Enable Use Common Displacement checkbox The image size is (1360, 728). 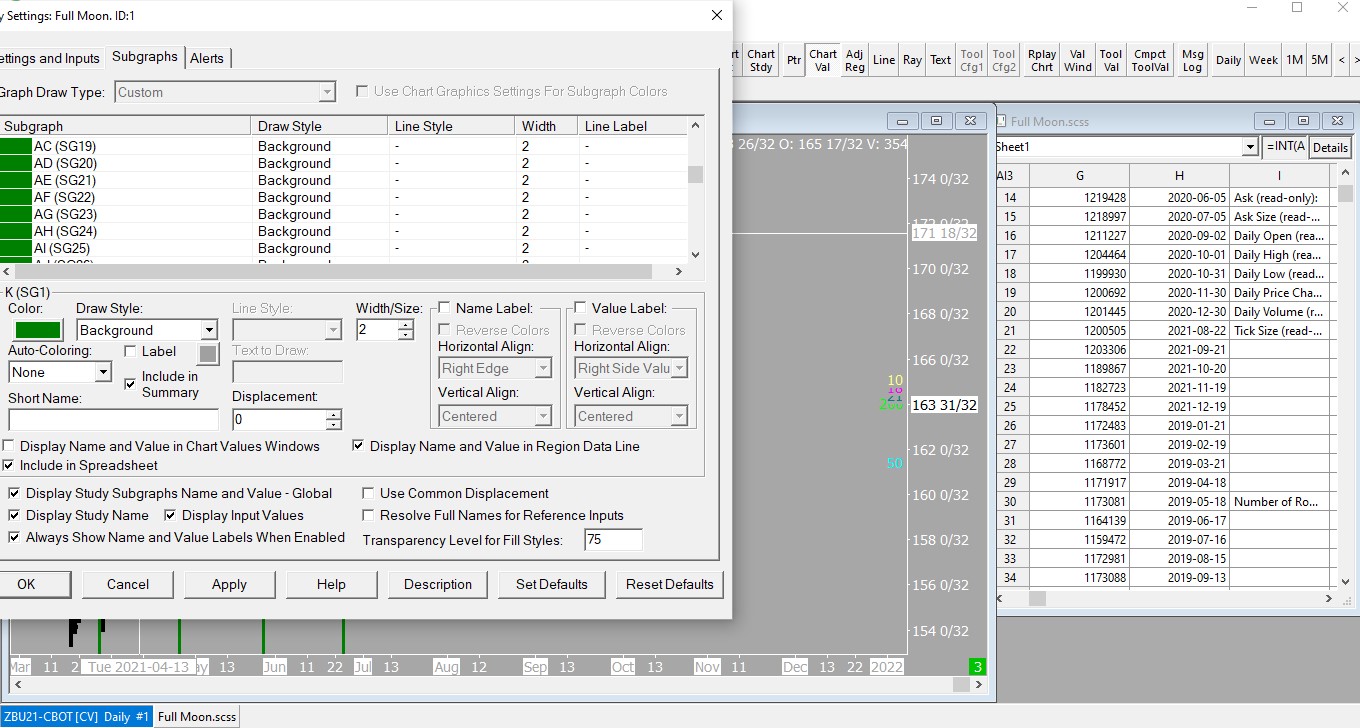pyautogui.click(x=368, y=493)
